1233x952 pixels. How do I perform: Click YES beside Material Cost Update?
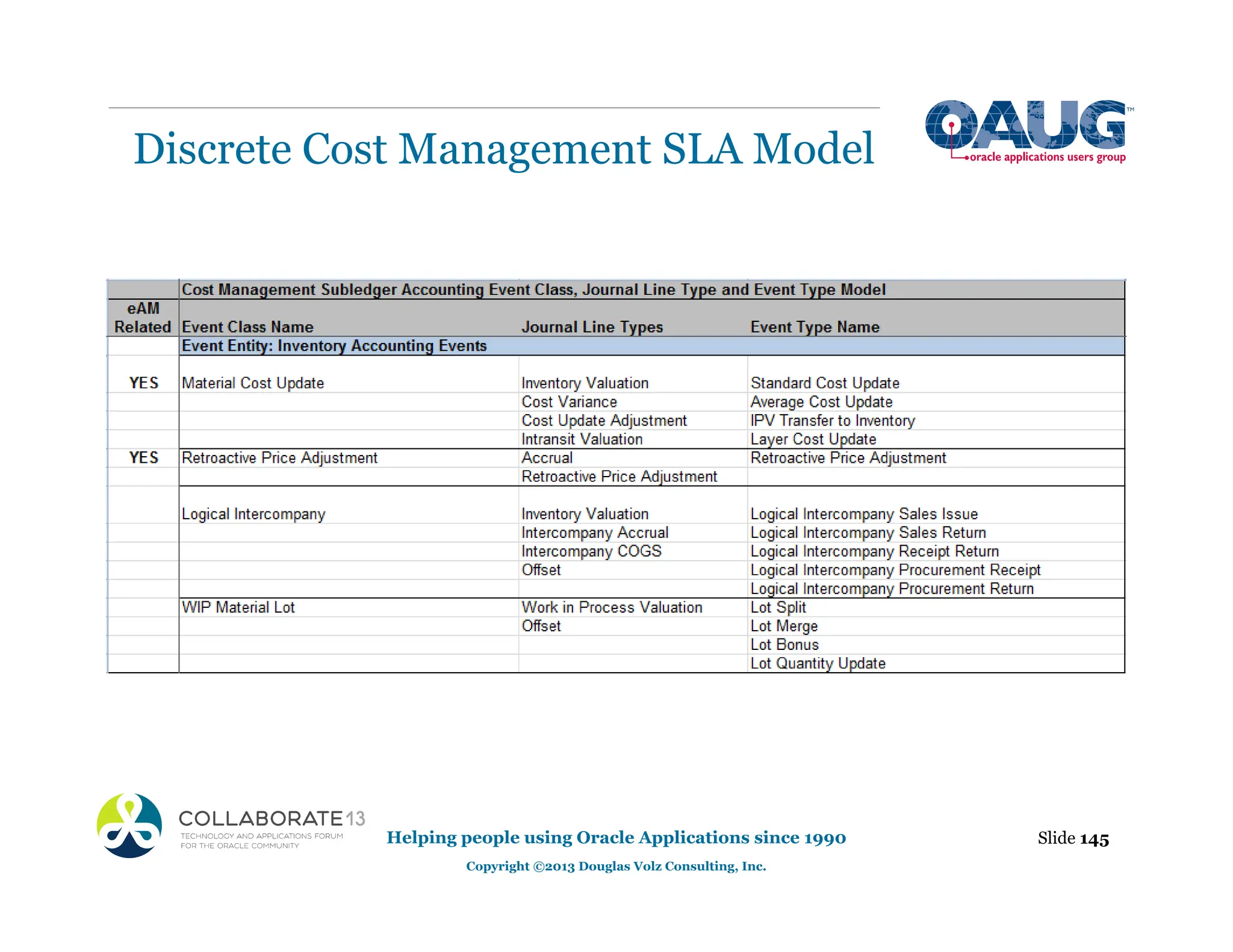[144, 383]
